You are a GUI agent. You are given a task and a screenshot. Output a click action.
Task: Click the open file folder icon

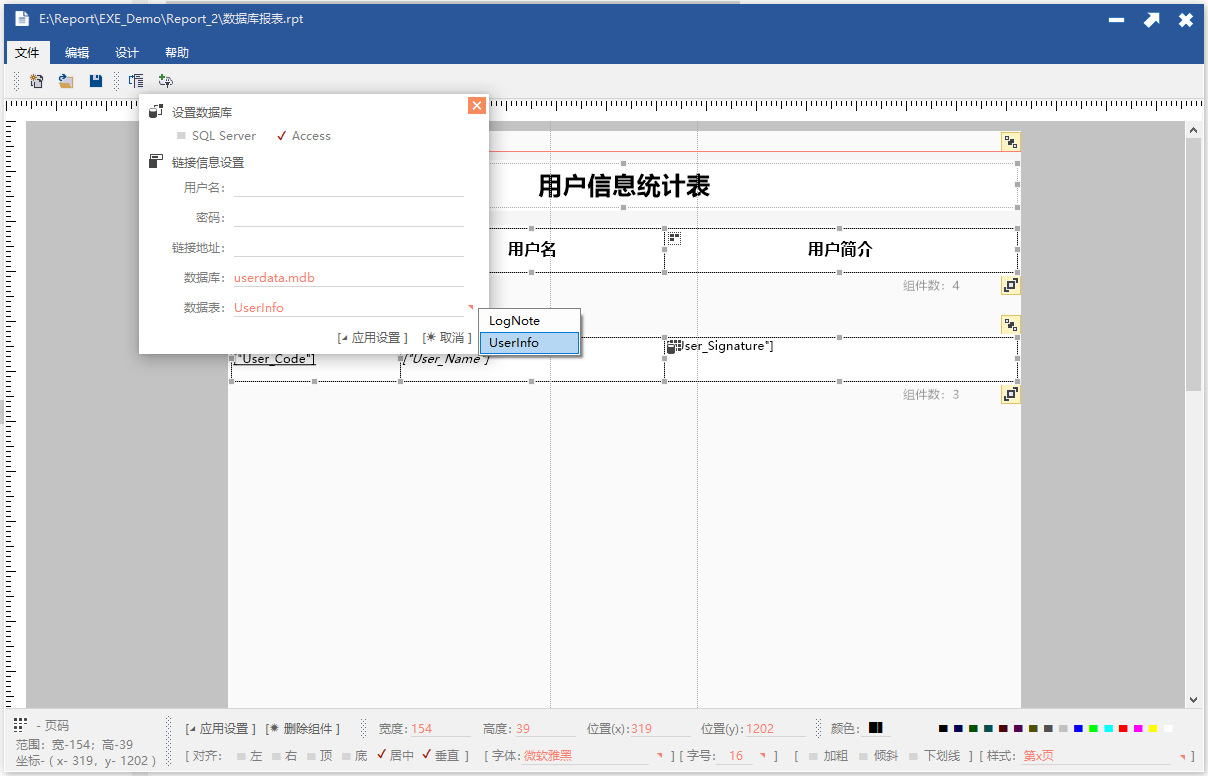[66, 81]
